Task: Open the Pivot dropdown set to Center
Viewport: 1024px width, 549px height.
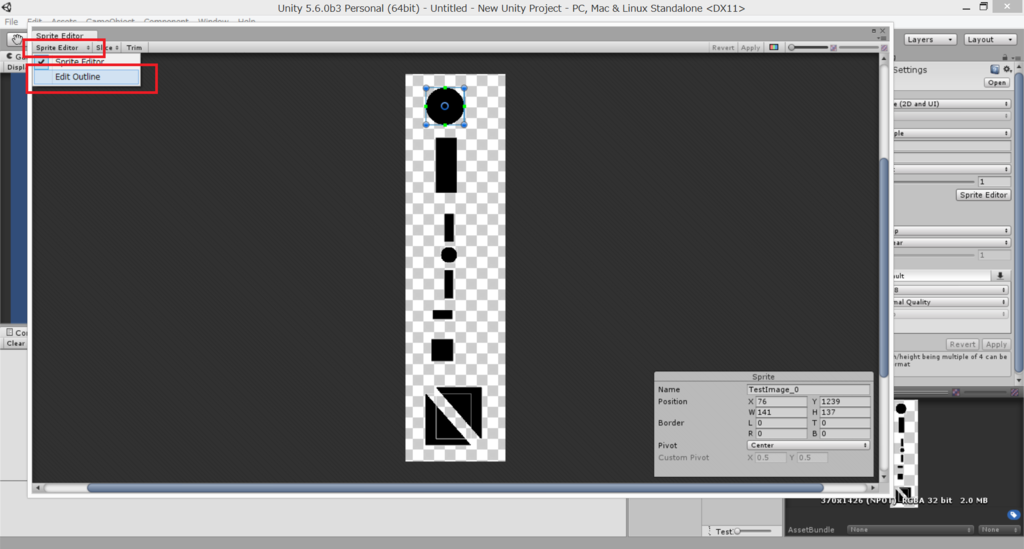Action: tap(808, 445)
